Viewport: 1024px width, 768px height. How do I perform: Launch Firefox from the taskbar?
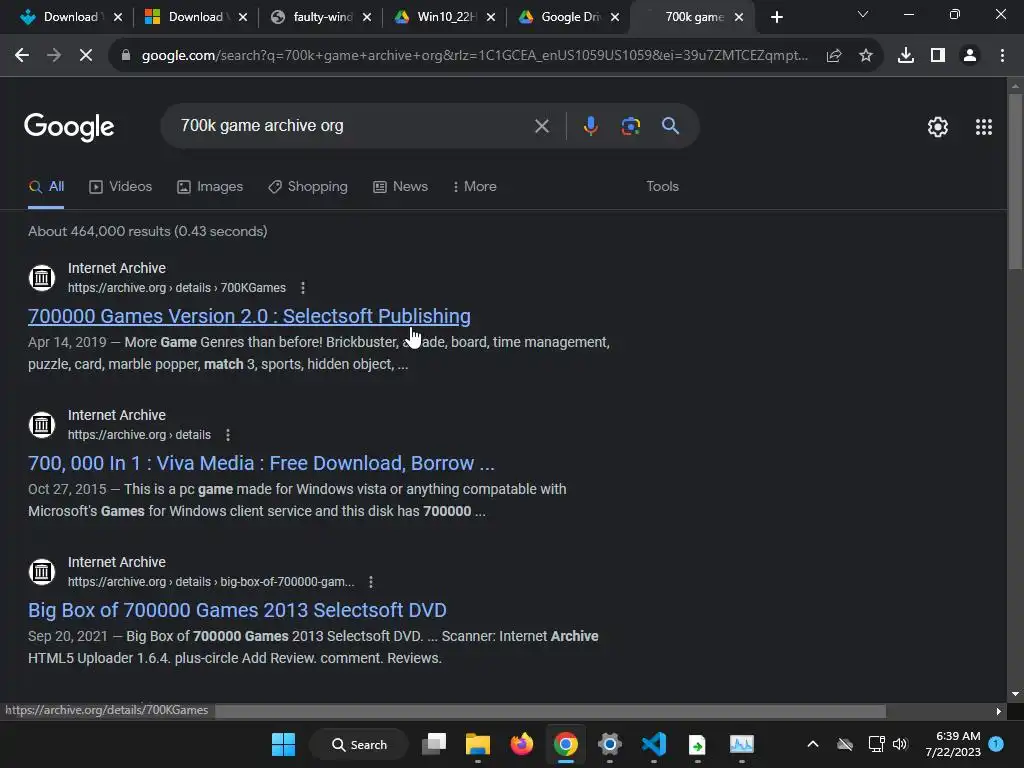click(521, 744)
